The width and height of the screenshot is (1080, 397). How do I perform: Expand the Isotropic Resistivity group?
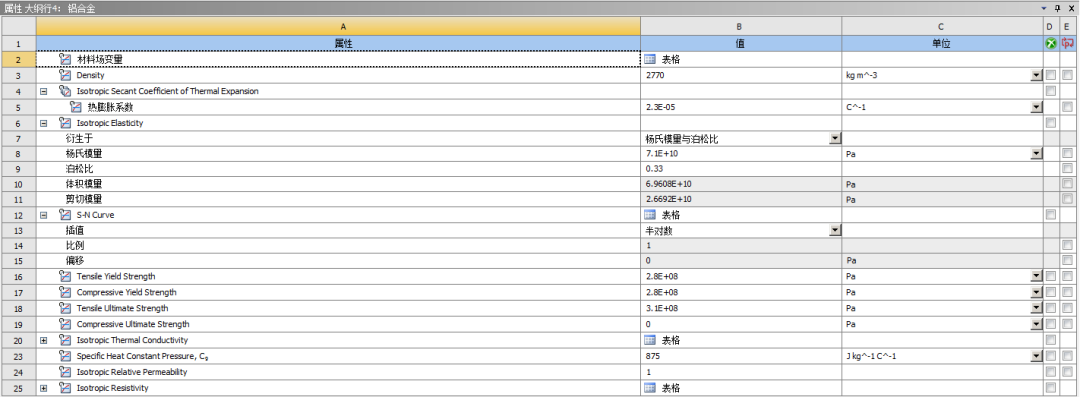(x=44, y=388)
